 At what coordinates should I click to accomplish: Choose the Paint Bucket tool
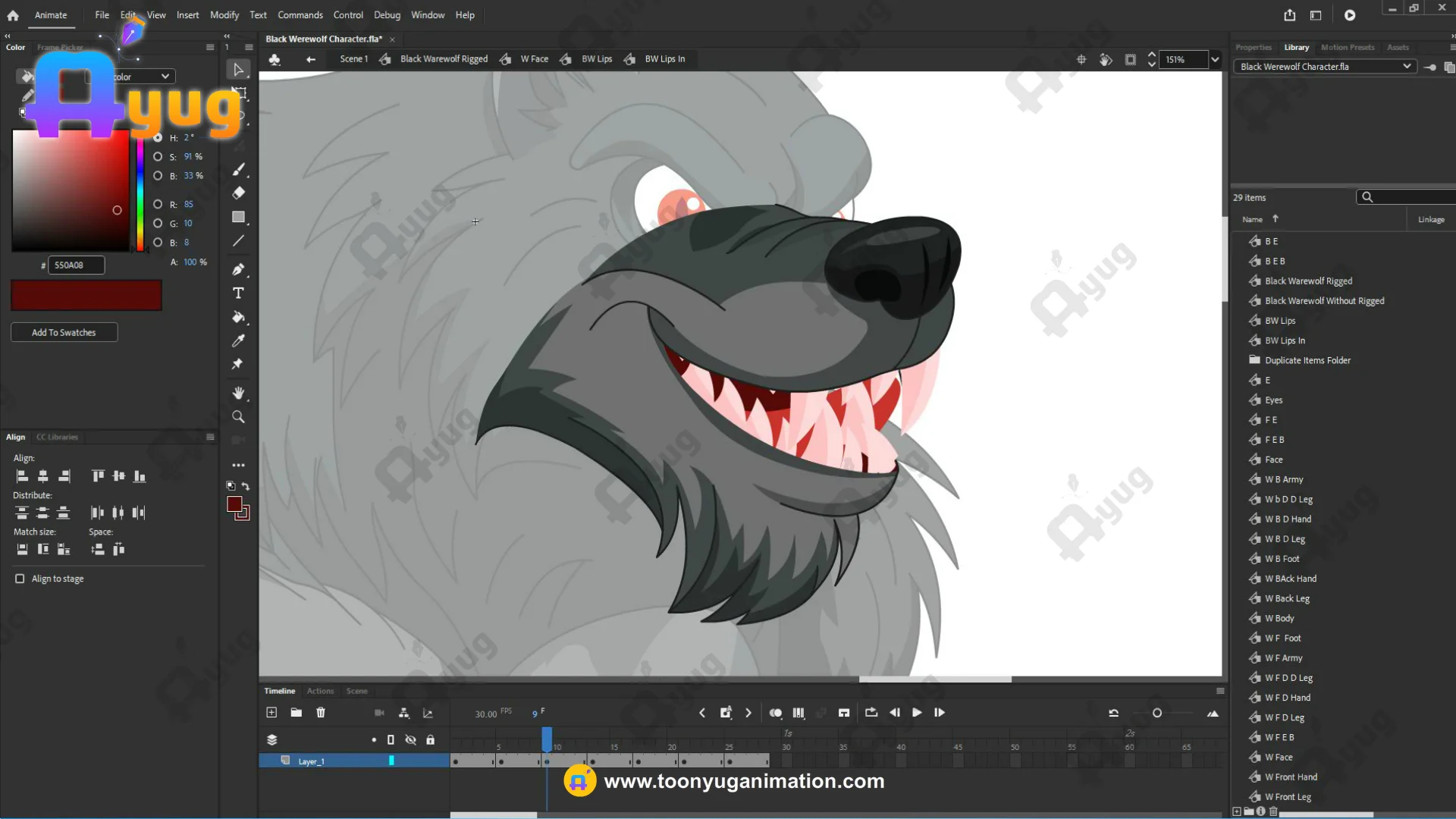[x=238, y=317]
